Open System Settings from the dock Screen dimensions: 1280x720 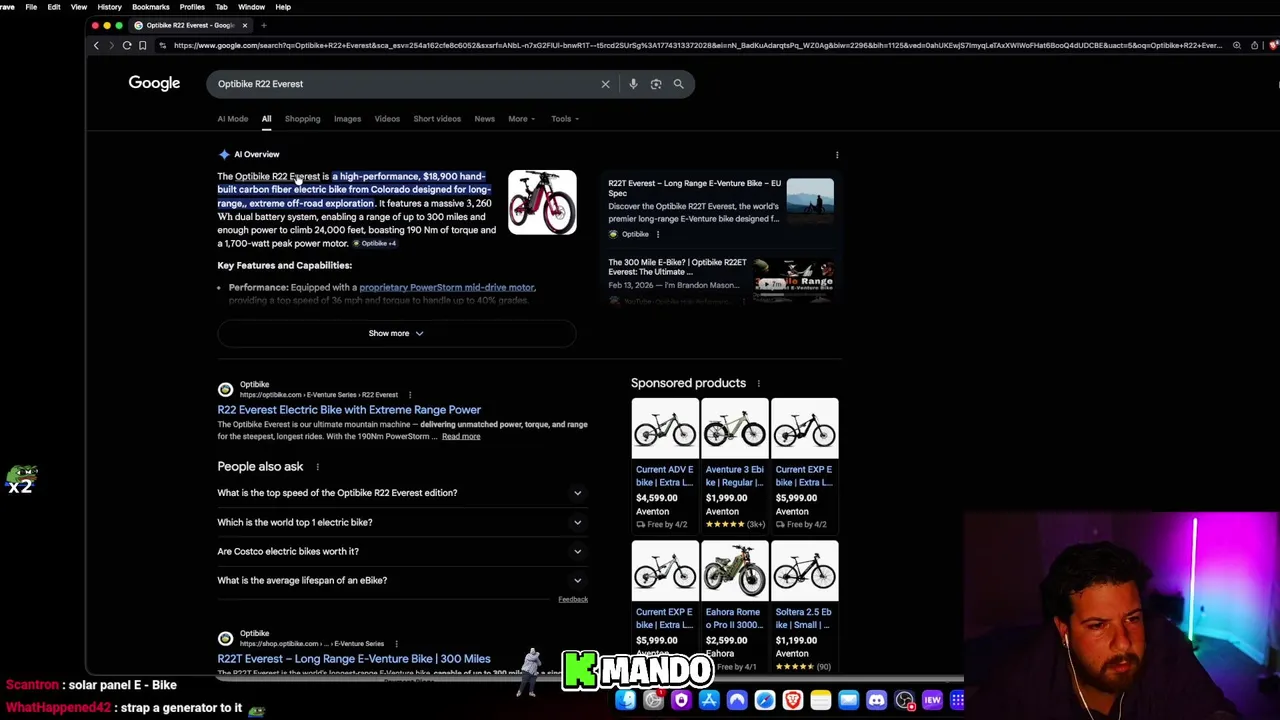point(653,701)
